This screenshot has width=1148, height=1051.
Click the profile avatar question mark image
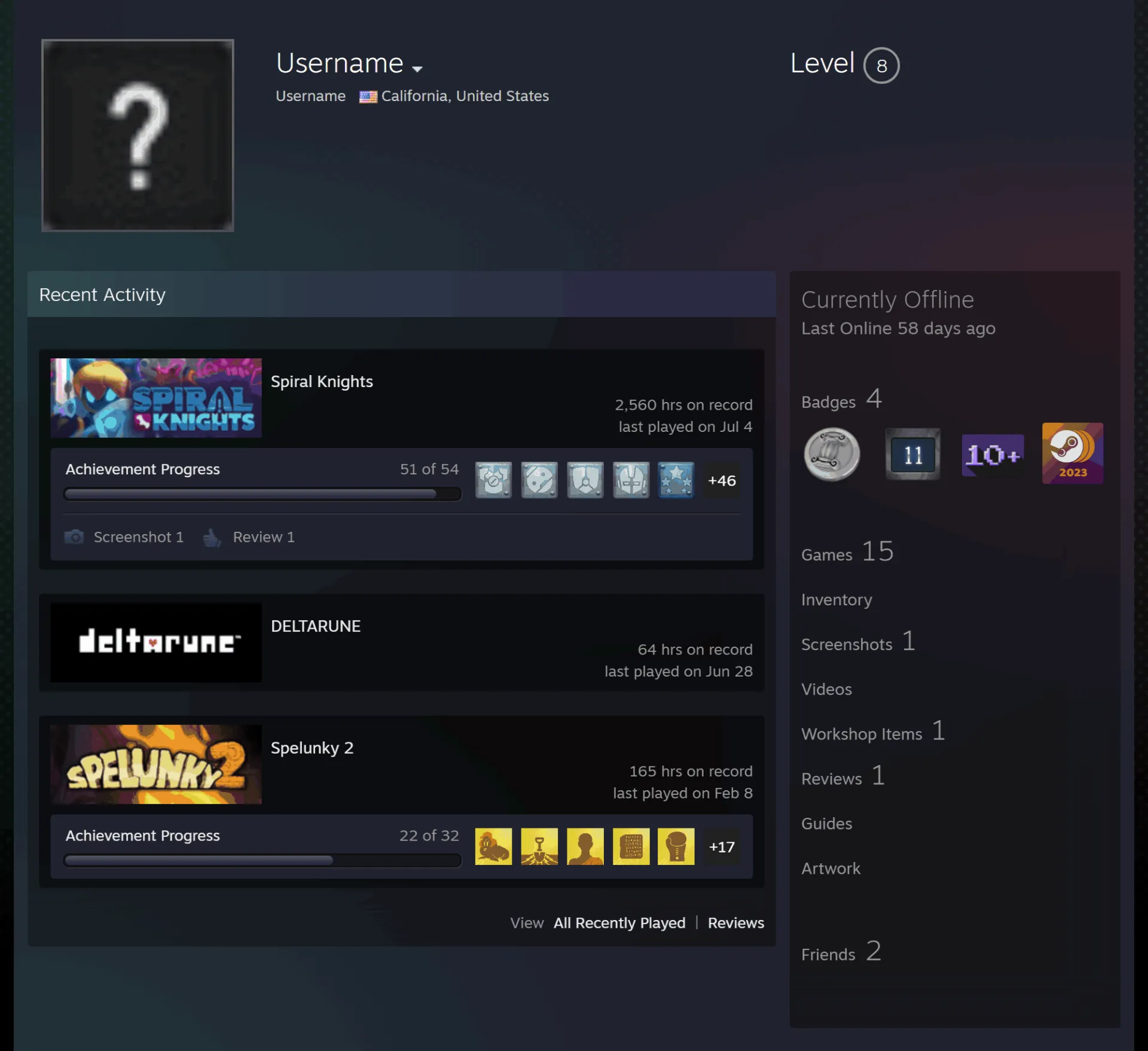tap(138, 135)
